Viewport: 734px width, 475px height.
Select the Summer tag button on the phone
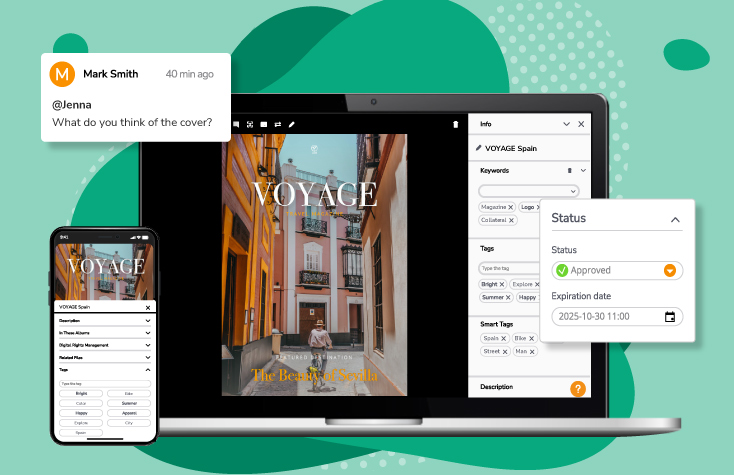[x=129, y=403]
